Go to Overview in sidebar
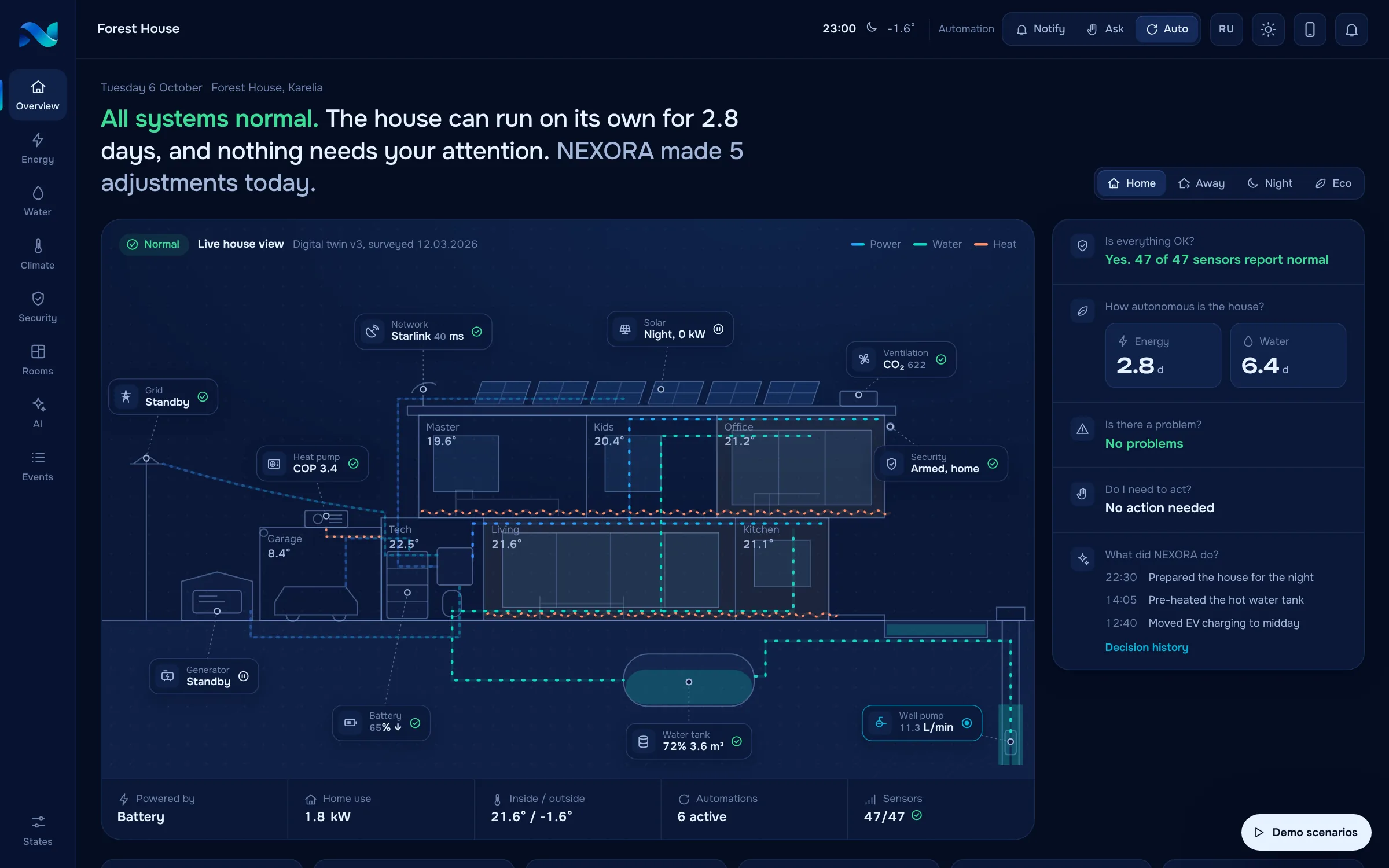Screen dimensions: 1389x868 click(38, 95)
